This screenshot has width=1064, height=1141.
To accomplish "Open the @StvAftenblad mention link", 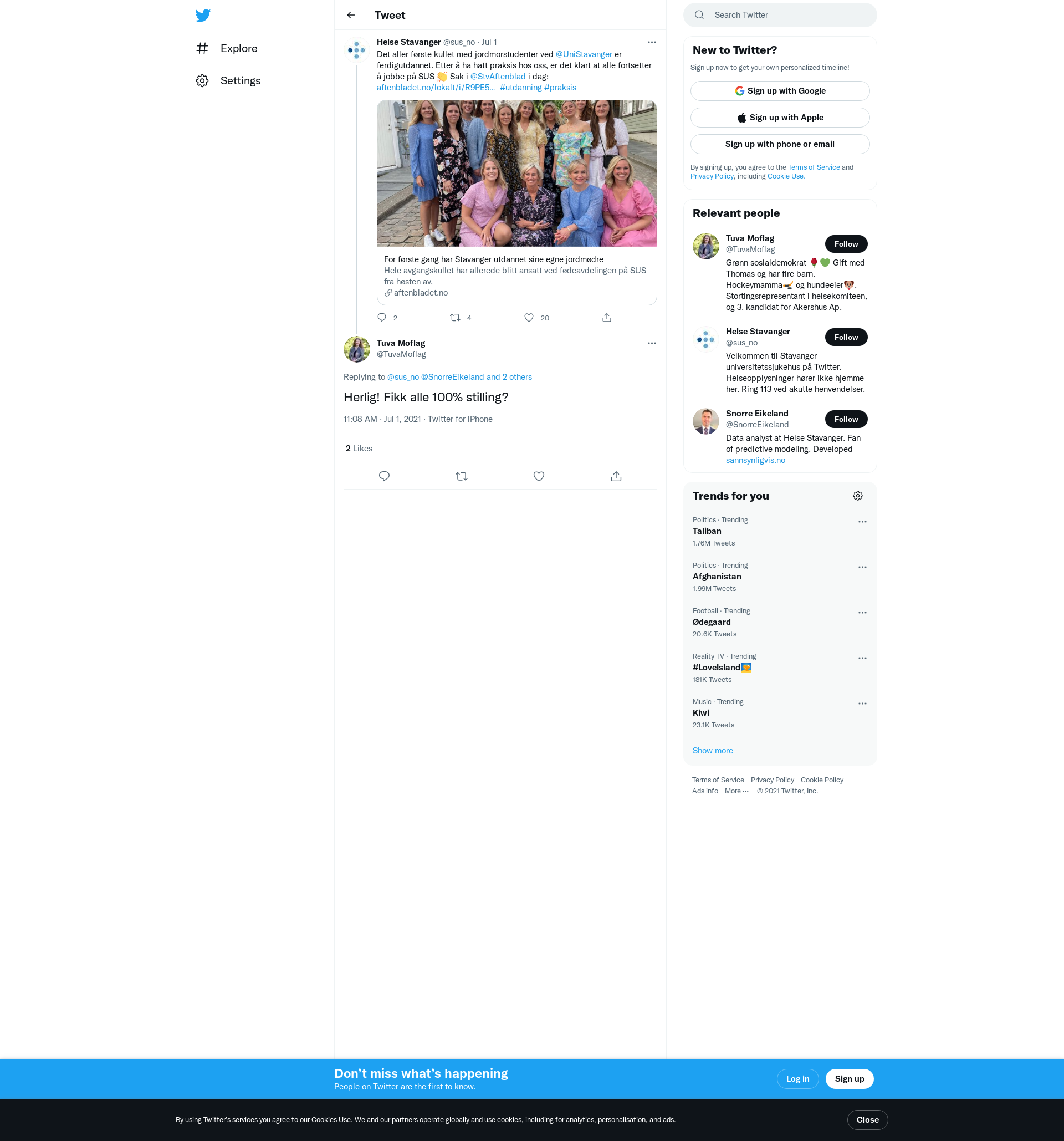I will pyautogui.click(x=498, y=77).
